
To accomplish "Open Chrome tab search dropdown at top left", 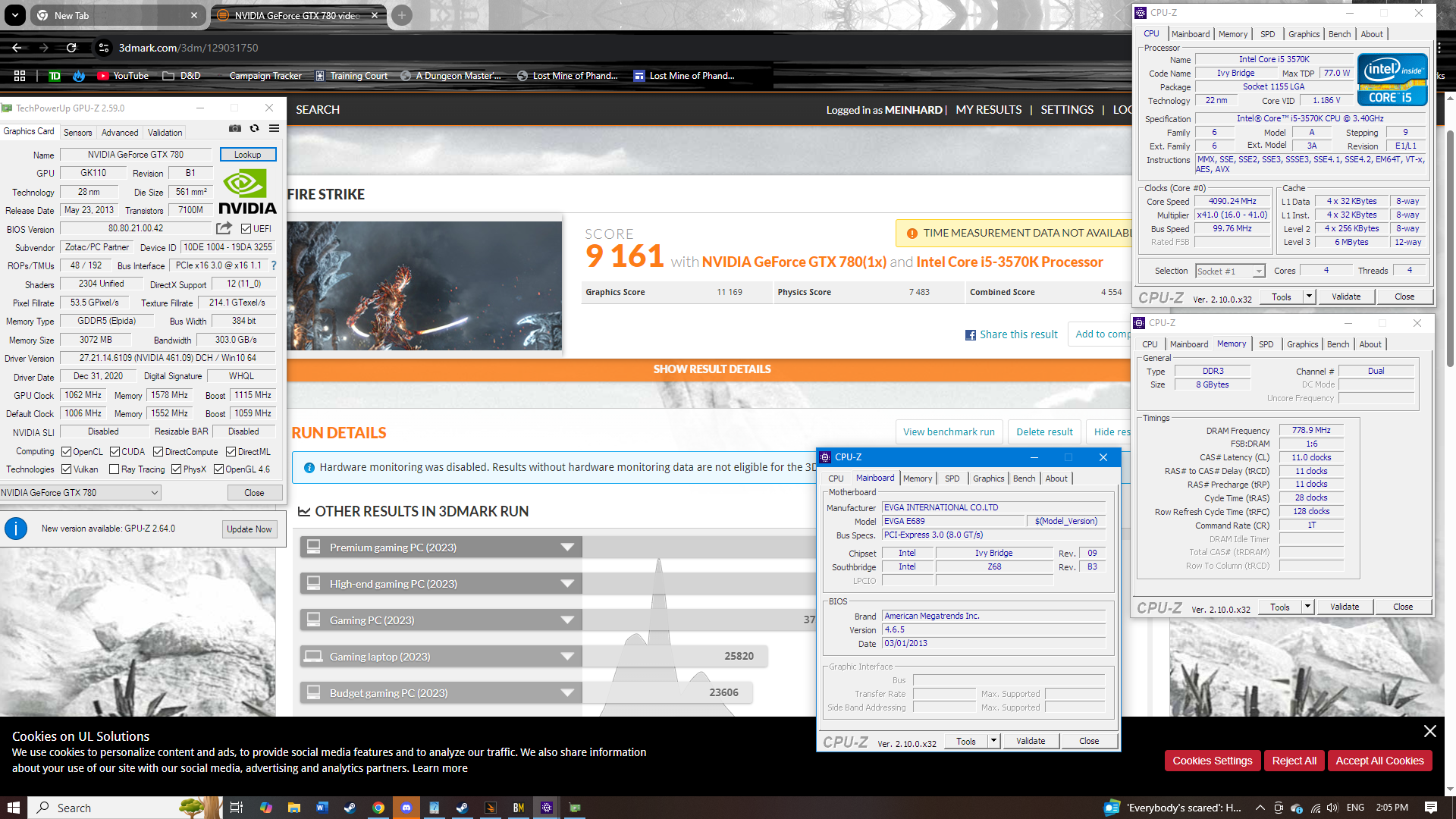I will pos(15,15).
